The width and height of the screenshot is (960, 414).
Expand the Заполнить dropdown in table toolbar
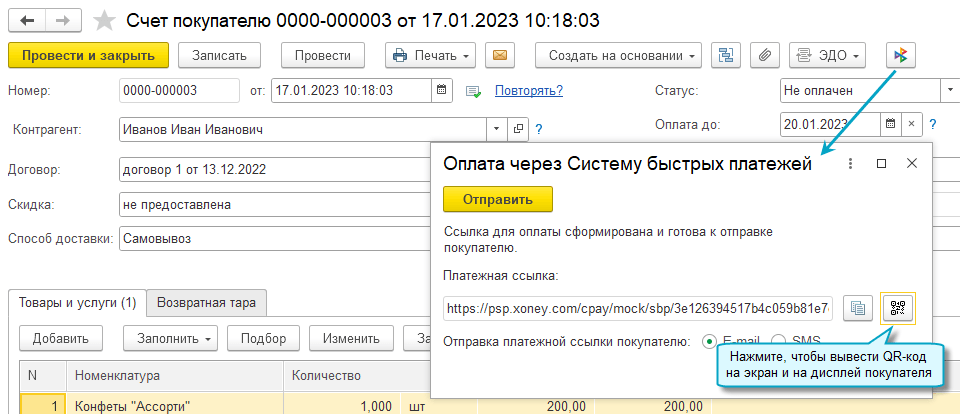[171, 338]
